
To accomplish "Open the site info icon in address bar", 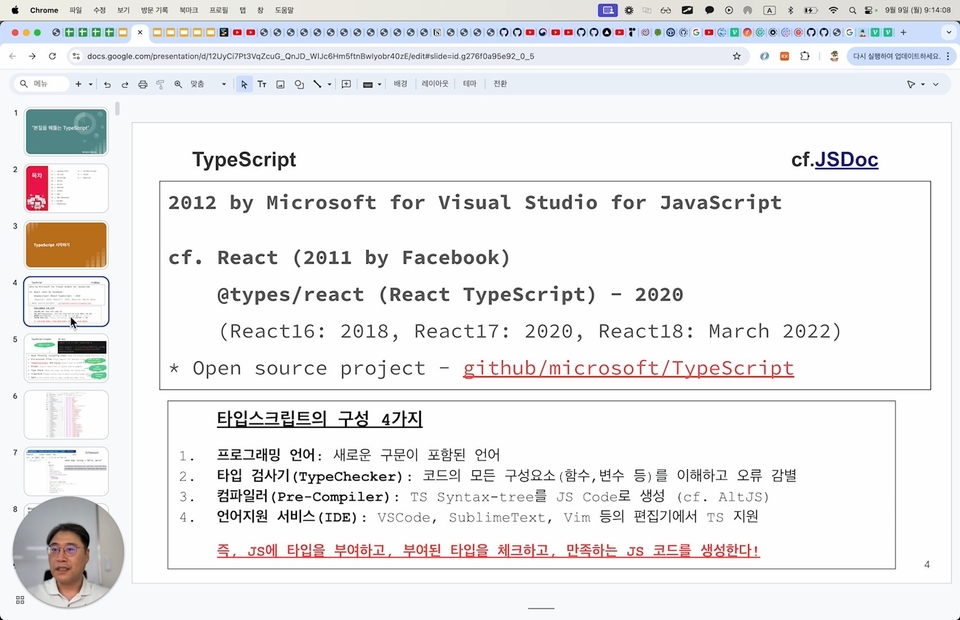I will pos(76,56).
